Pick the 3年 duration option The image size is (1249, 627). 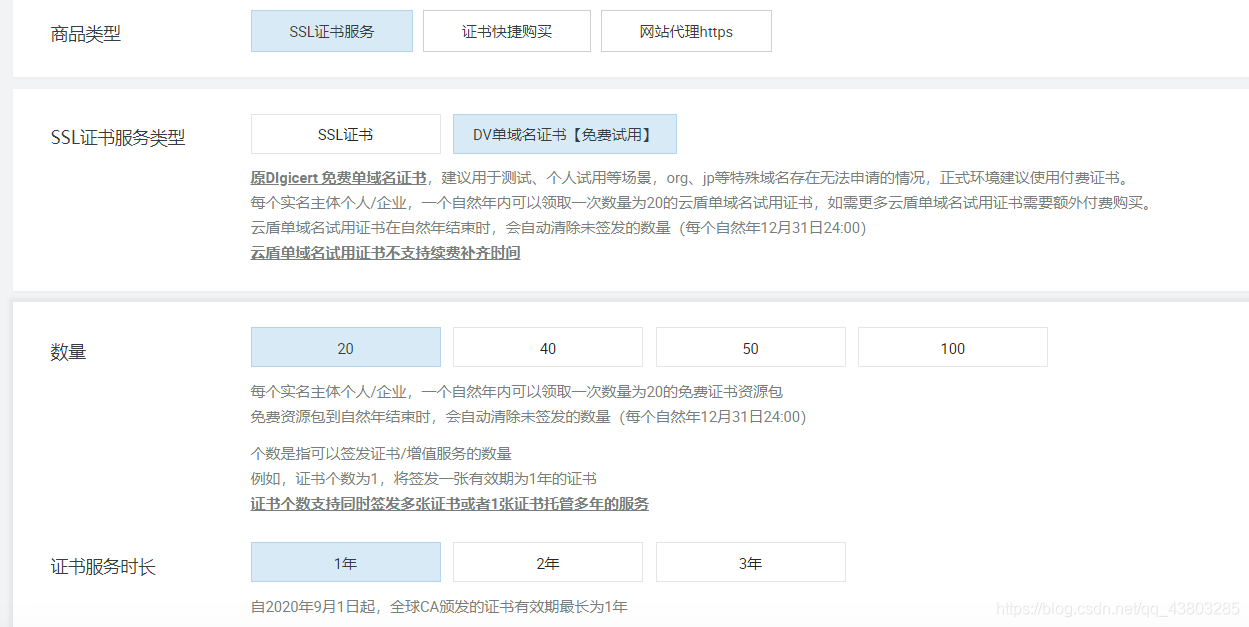(750, 562)
